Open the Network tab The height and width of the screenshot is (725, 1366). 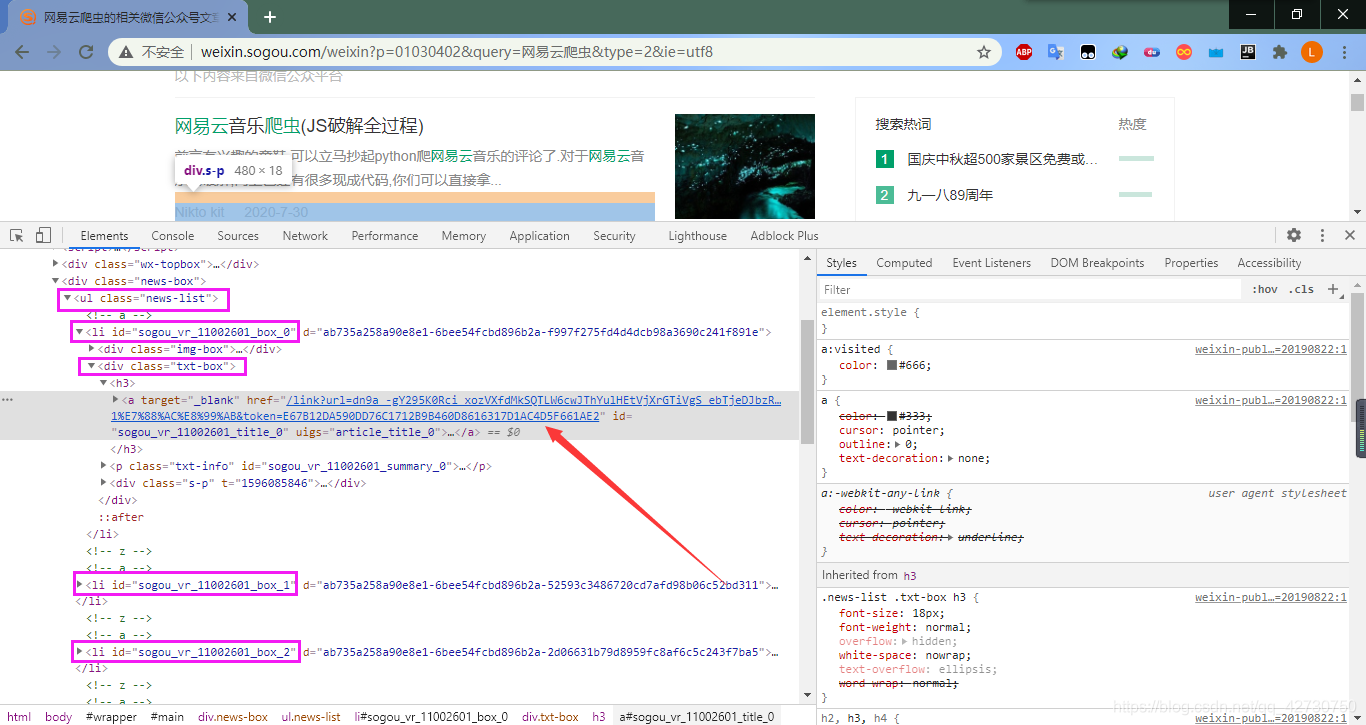tap(305, 236)
